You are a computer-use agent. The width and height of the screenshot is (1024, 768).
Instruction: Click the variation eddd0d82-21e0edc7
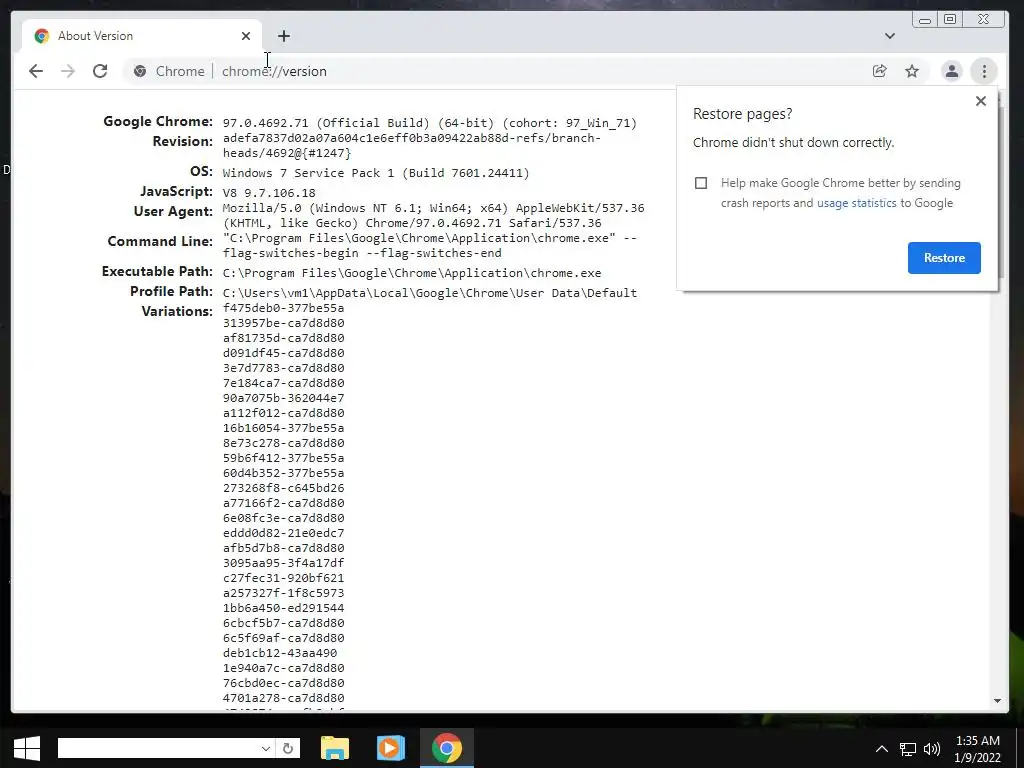point(283,533)
